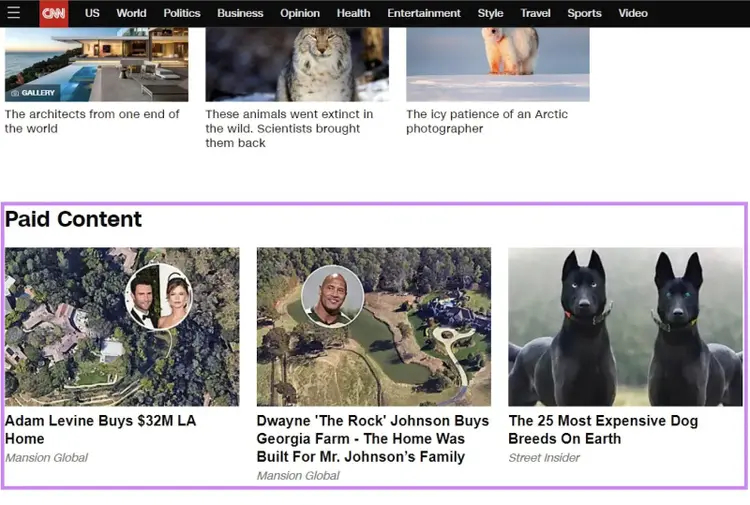Image resolution: width=750 pixels, height=505 pixels.
Task: Open the Adam Levine aerial mansion image
Action: [x=122, y=327]
